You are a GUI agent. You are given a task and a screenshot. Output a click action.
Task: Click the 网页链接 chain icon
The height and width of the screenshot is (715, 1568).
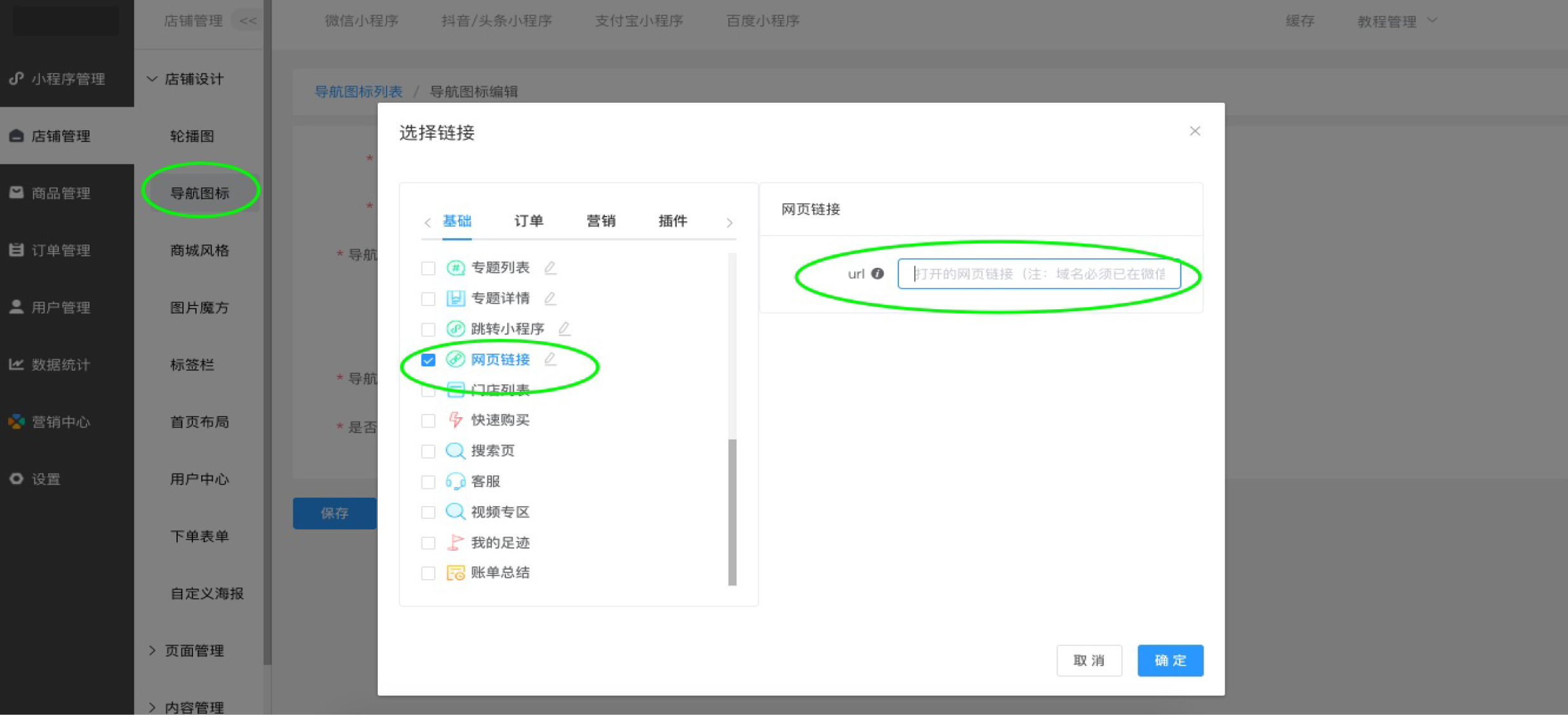tap(455, 359)
